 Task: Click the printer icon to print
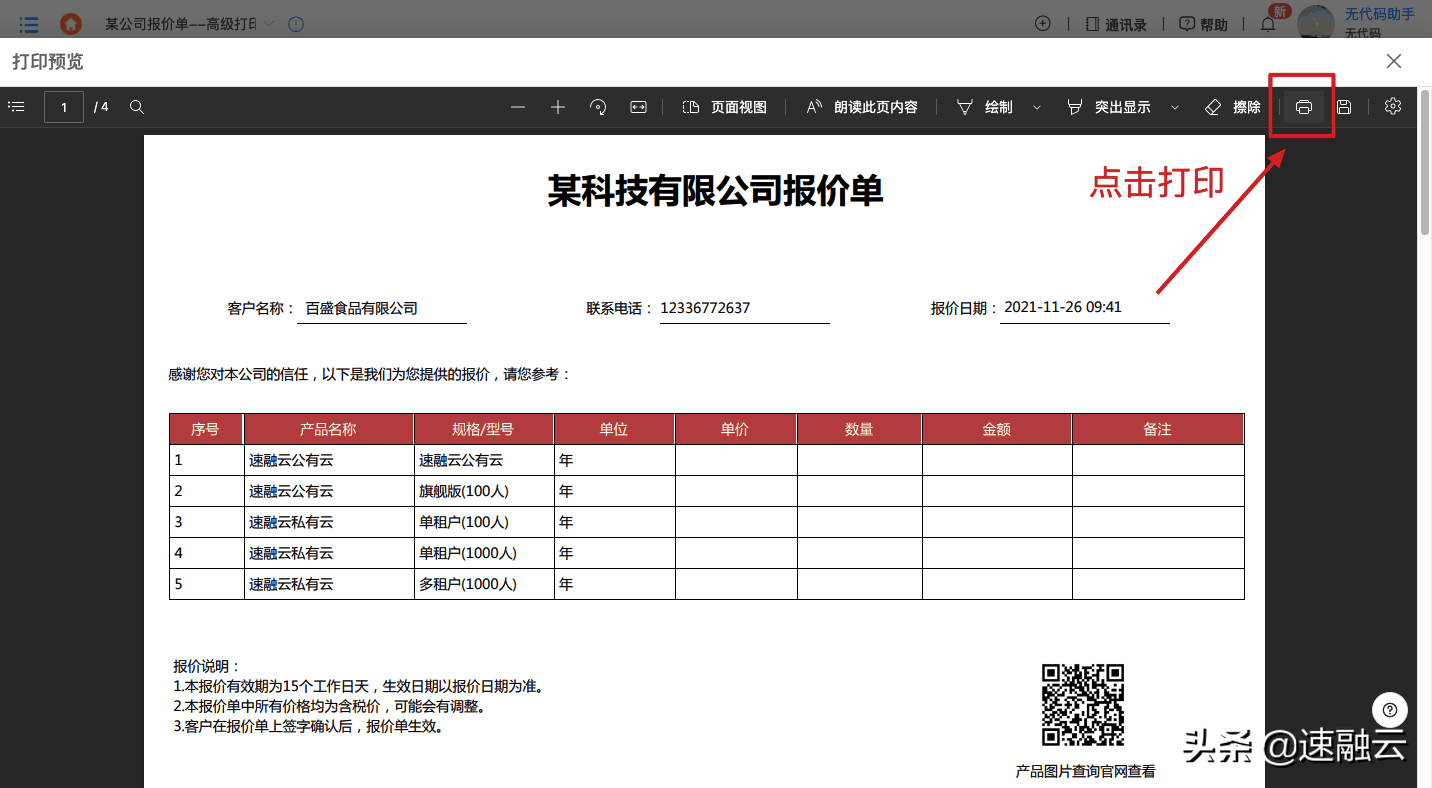1304,107
